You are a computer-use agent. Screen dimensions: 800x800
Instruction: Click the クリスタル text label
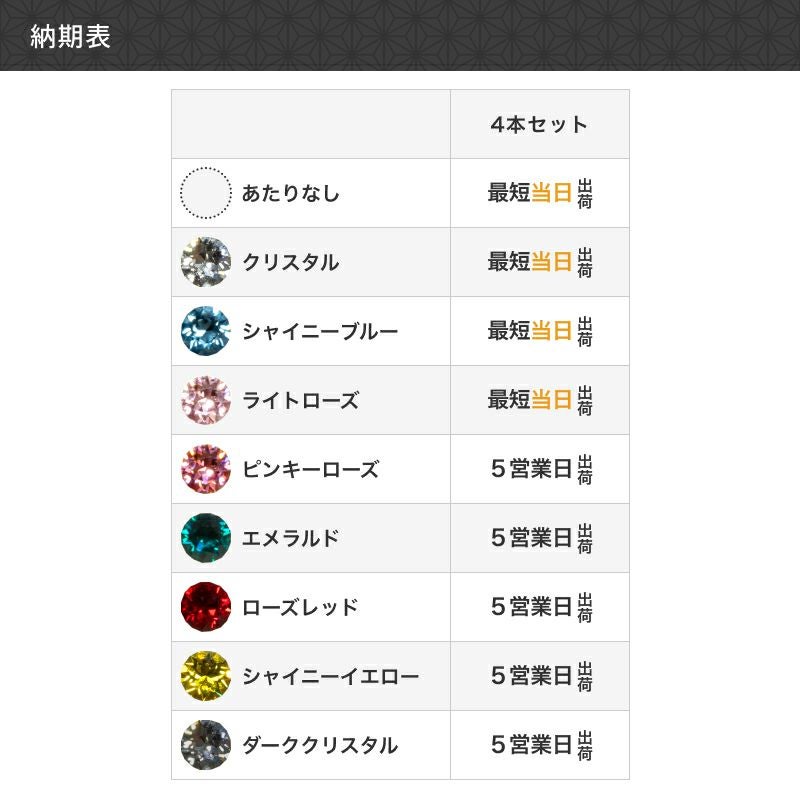click(x=291, y=262)
